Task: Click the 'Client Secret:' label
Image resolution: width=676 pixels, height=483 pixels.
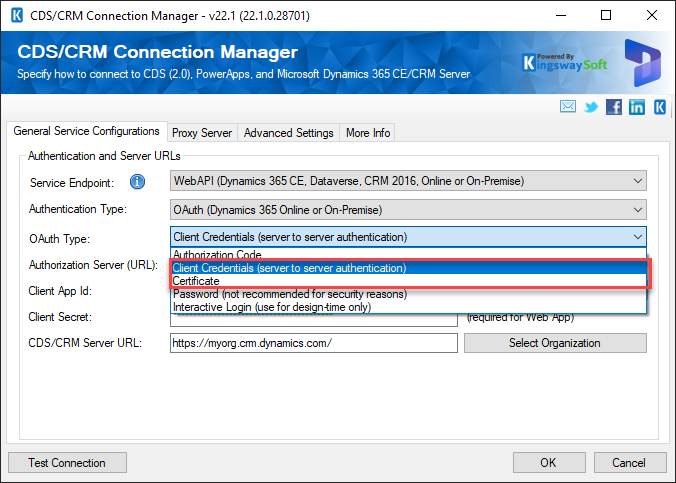Action: coord(60,317)
